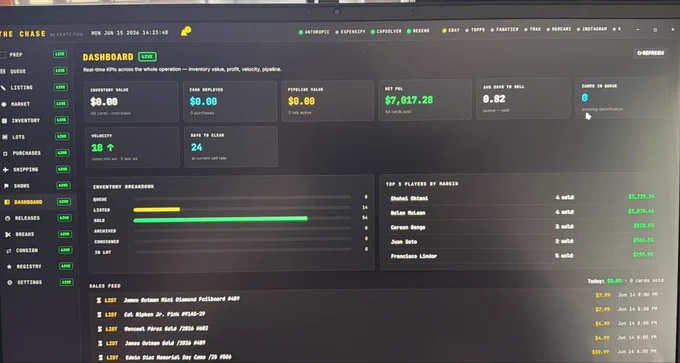This screenshot has height=363, width=680.
Task: Click the Refresh button
Action: click(x=650, y=53)
